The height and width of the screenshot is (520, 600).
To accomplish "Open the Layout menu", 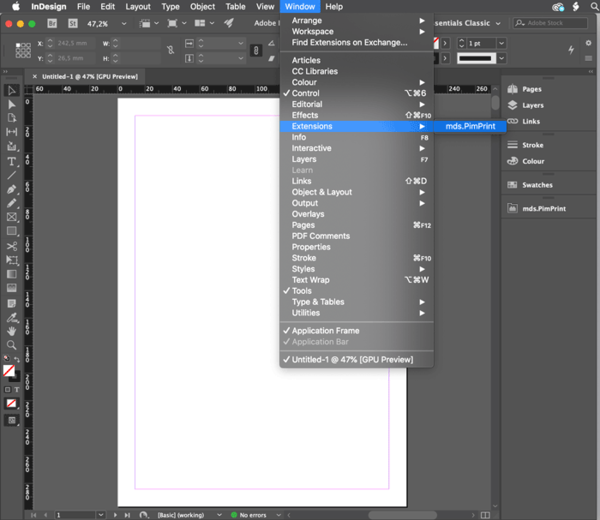I will [x=138, y=7].
